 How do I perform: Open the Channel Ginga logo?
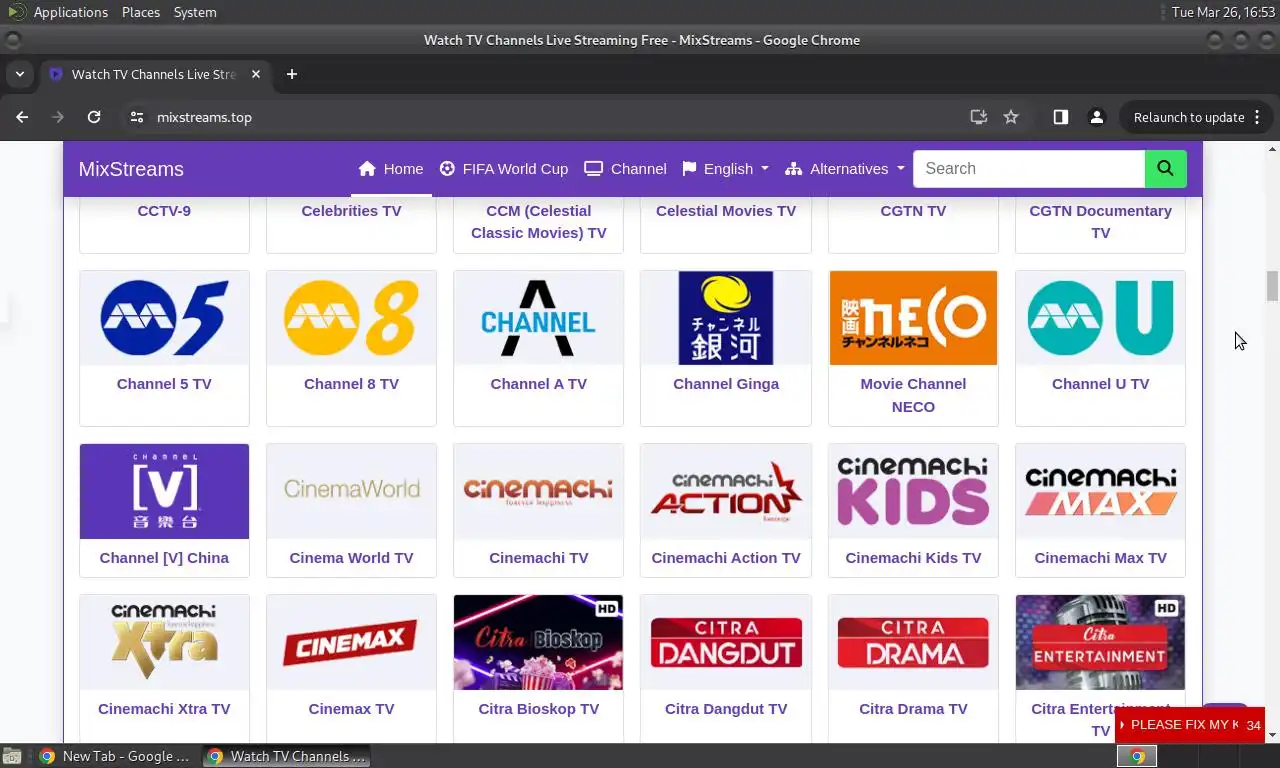pyautogui.click(x=726, y=318)
